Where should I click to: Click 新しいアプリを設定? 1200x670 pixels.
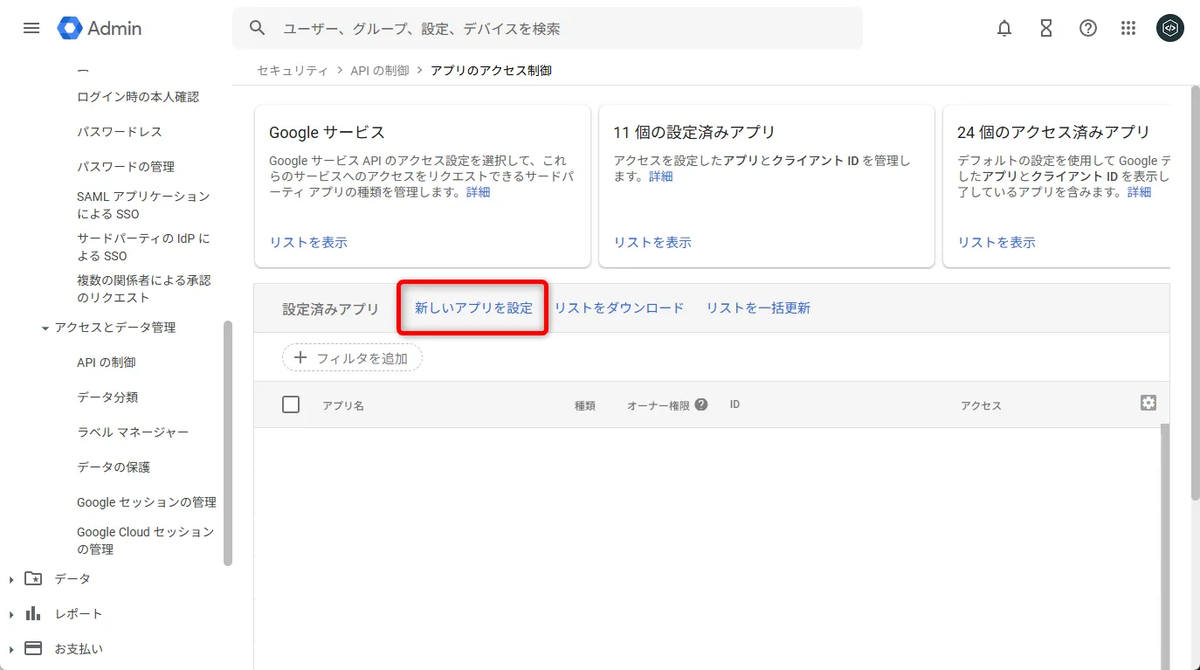pyautogui.click(x=472, y=307)
